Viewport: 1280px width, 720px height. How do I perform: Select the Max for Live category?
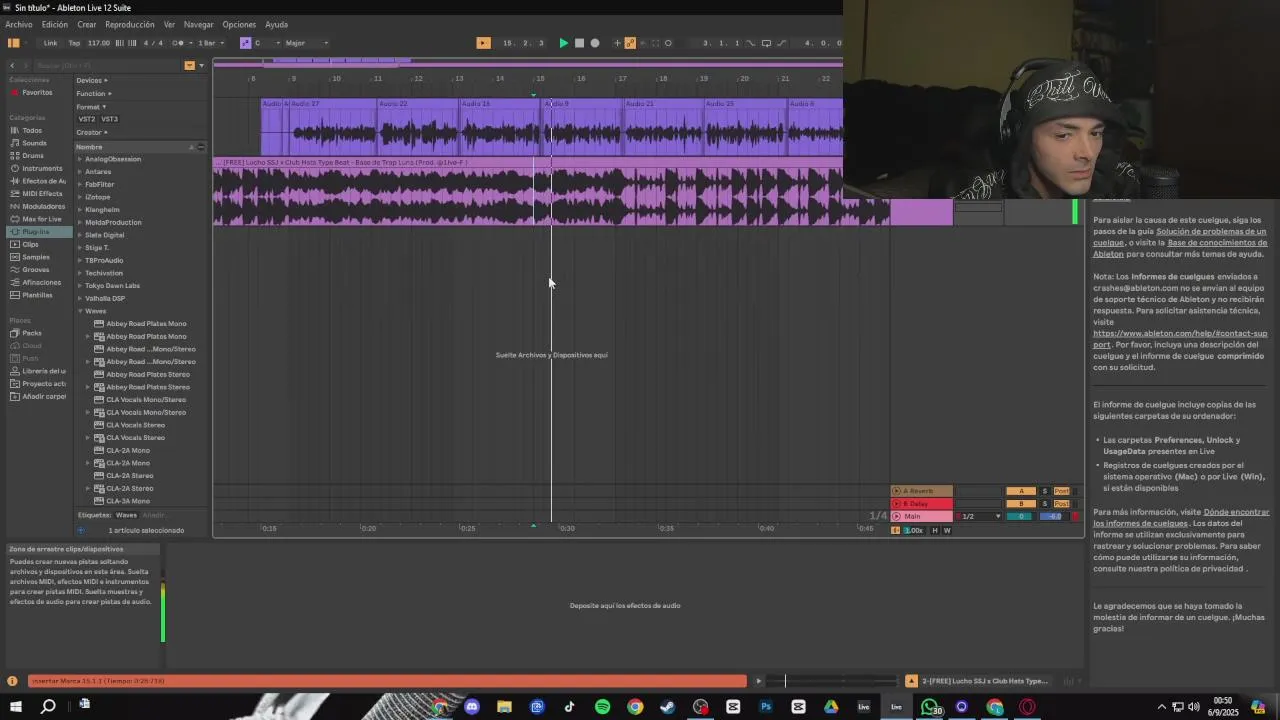pos(41,219)
